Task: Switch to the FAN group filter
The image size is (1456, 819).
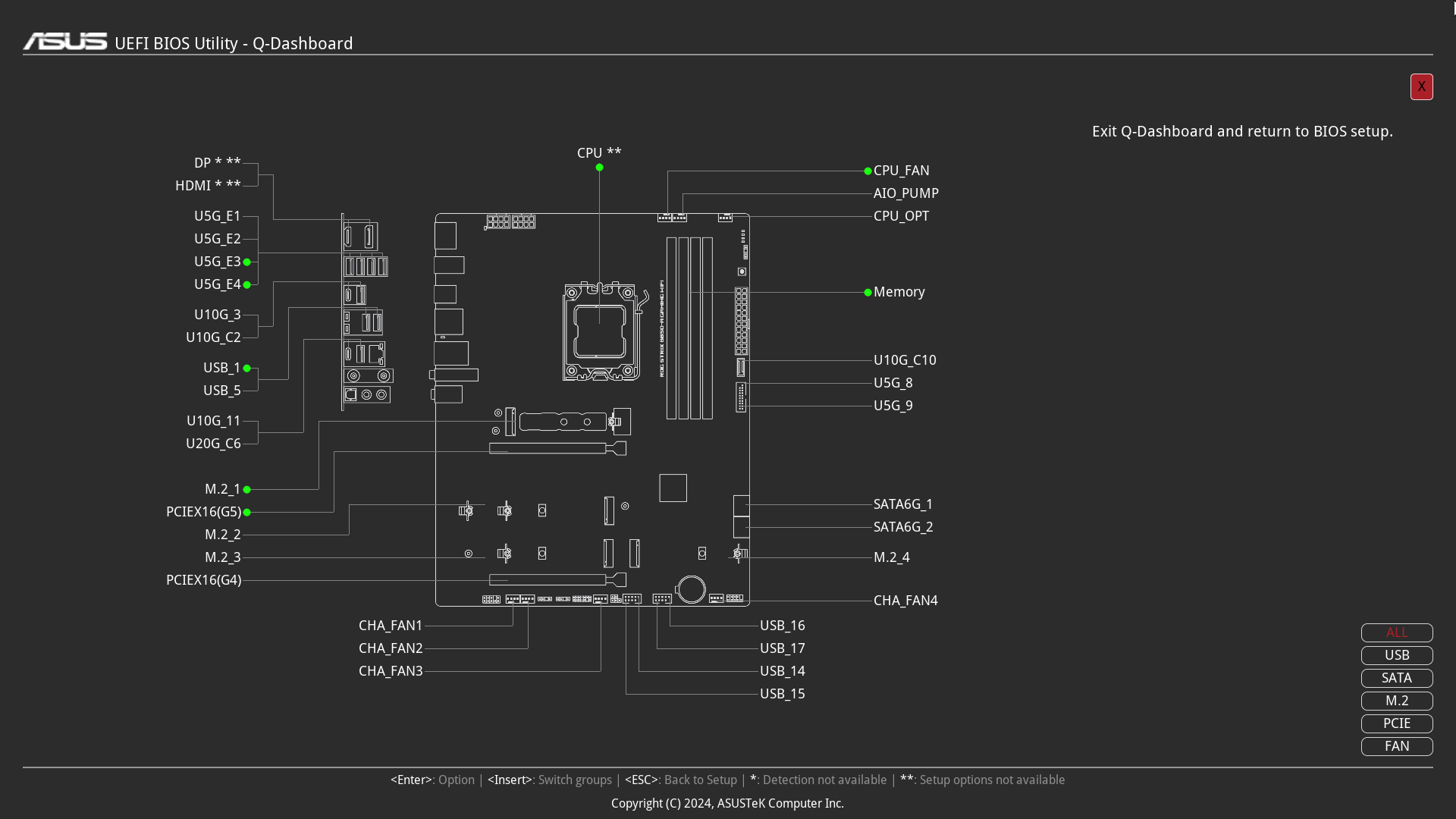Action: click(1397, 746)
